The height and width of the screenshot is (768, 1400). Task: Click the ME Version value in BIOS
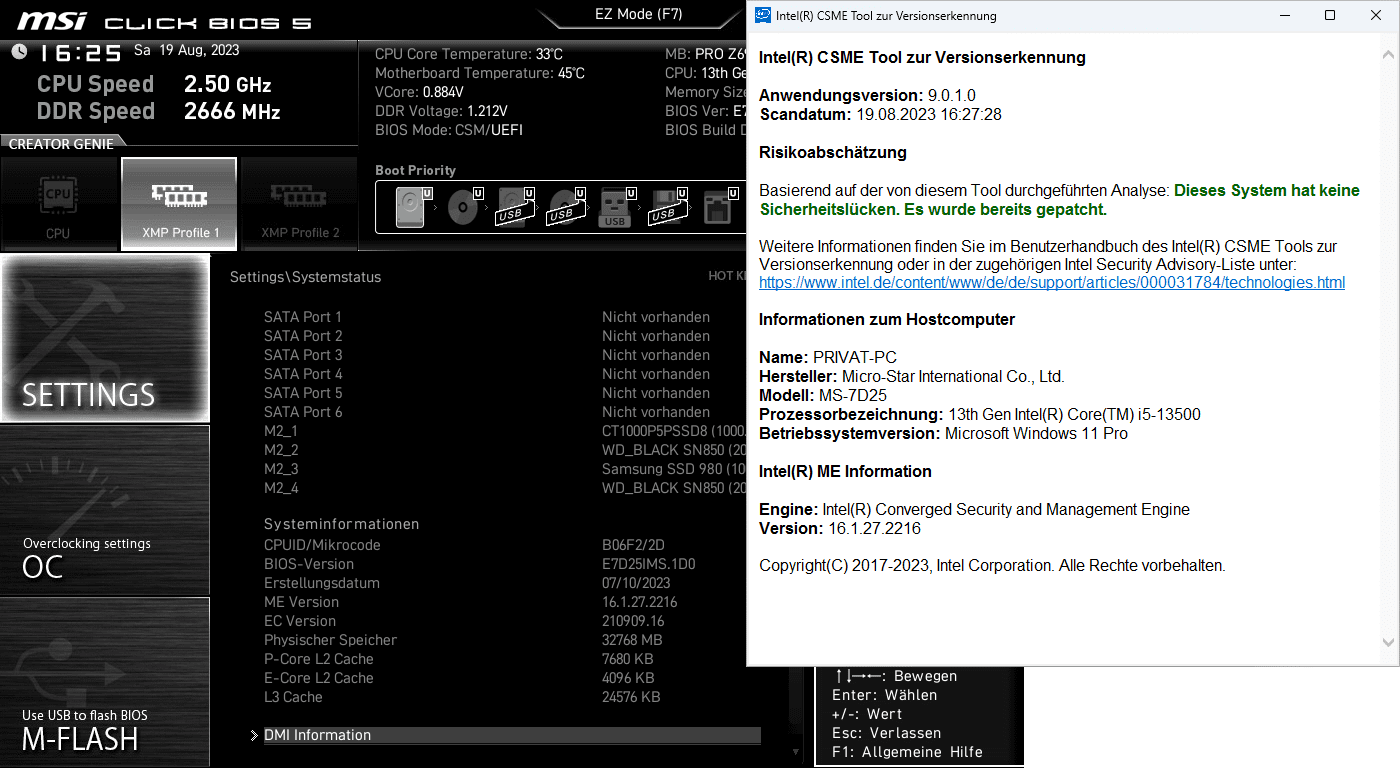tap(640, 602)
